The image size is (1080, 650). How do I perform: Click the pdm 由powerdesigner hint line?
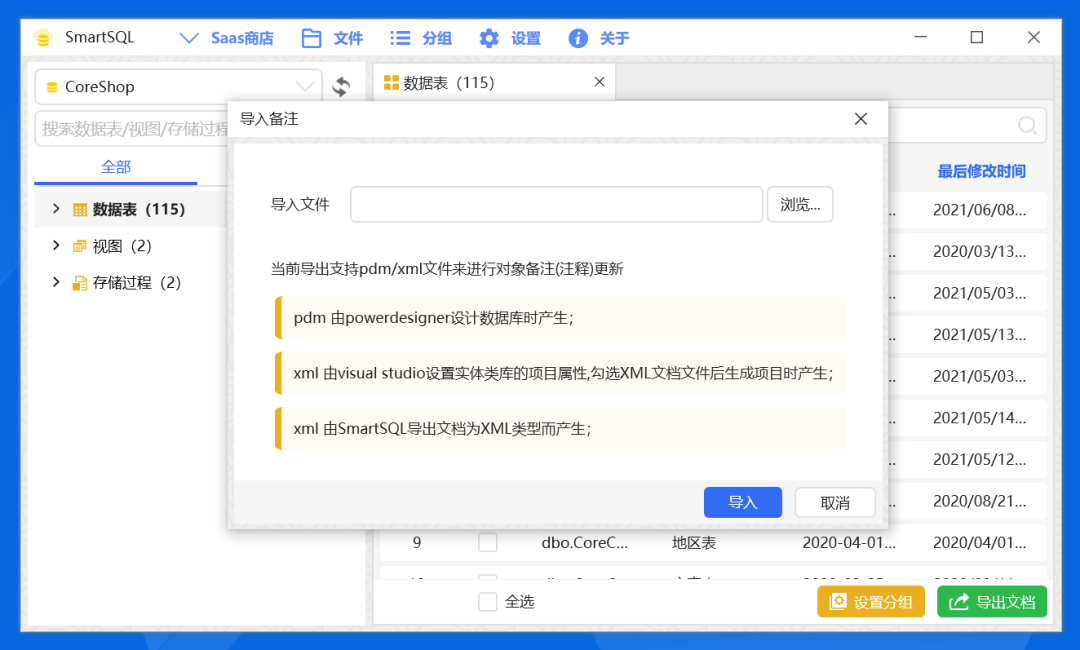[560, 318]
